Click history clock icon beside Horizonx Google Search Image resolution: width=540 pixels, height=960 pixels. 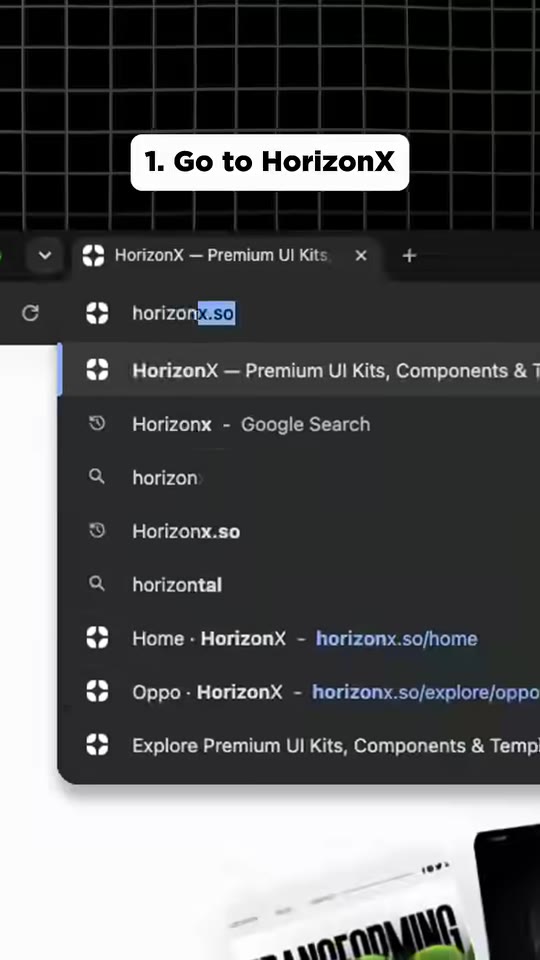[x=97, y=423]
